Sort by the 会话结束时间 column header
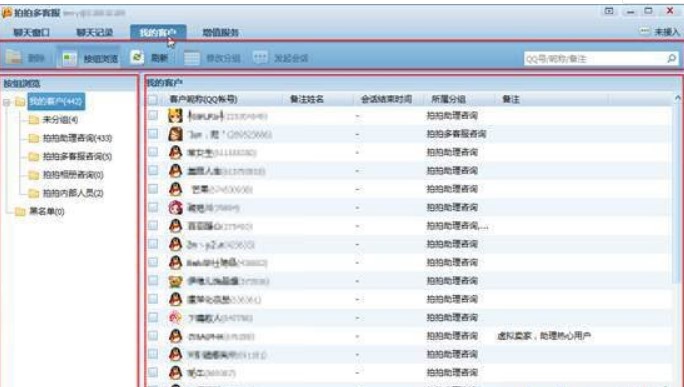684x387 pixels. [386, 99]
